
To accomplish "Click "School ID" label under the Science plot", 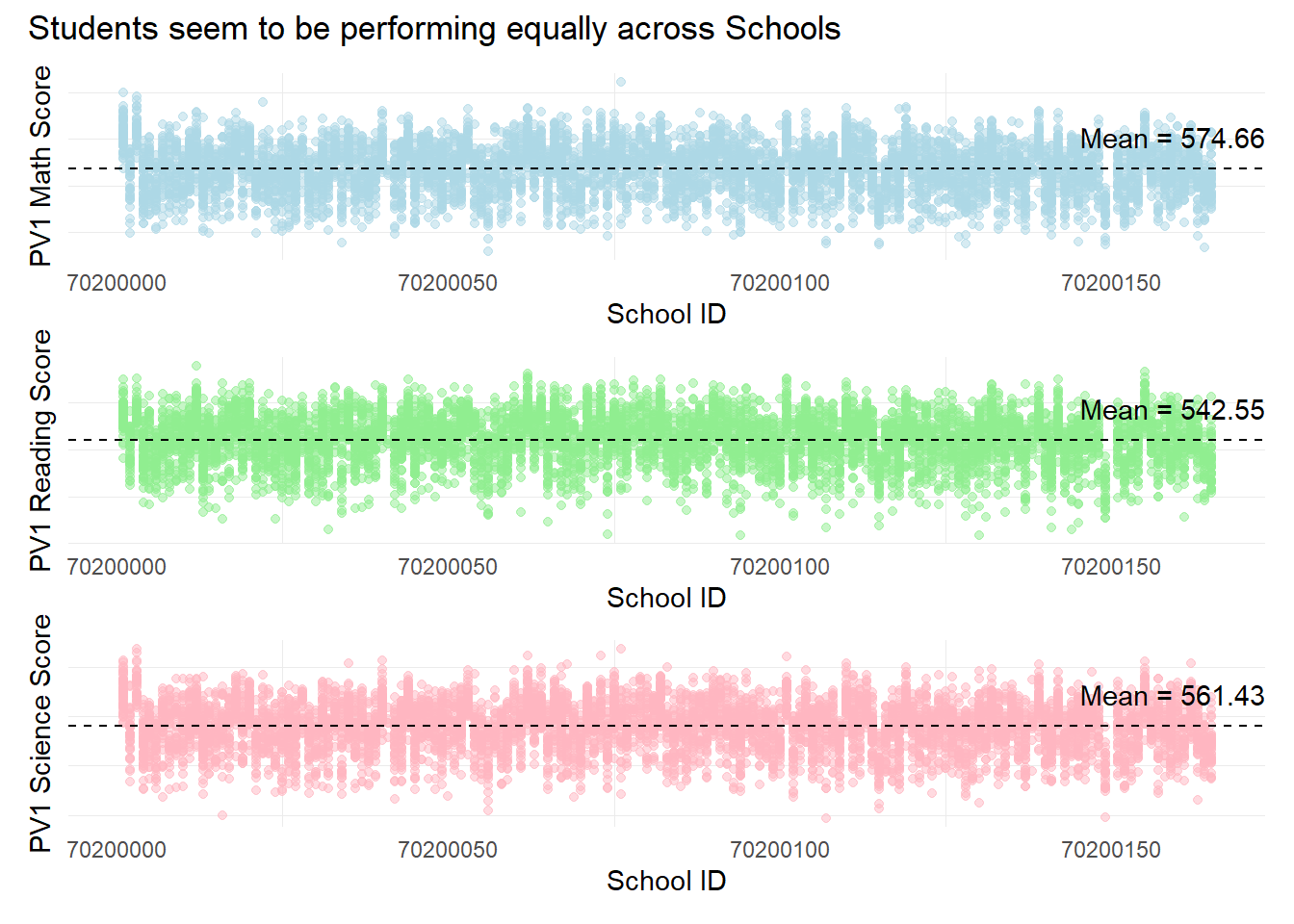I will (x=666, y=882).
